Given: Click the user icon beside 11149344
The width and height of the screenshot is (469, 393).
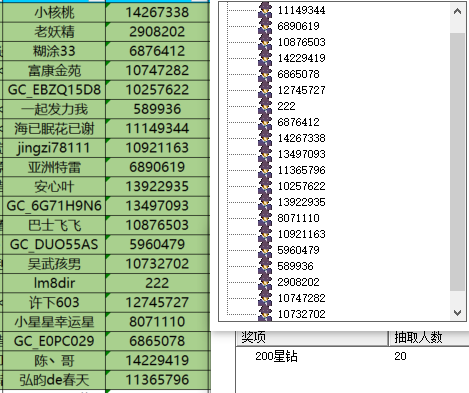Looking at the screenshot, I should 265,9.
